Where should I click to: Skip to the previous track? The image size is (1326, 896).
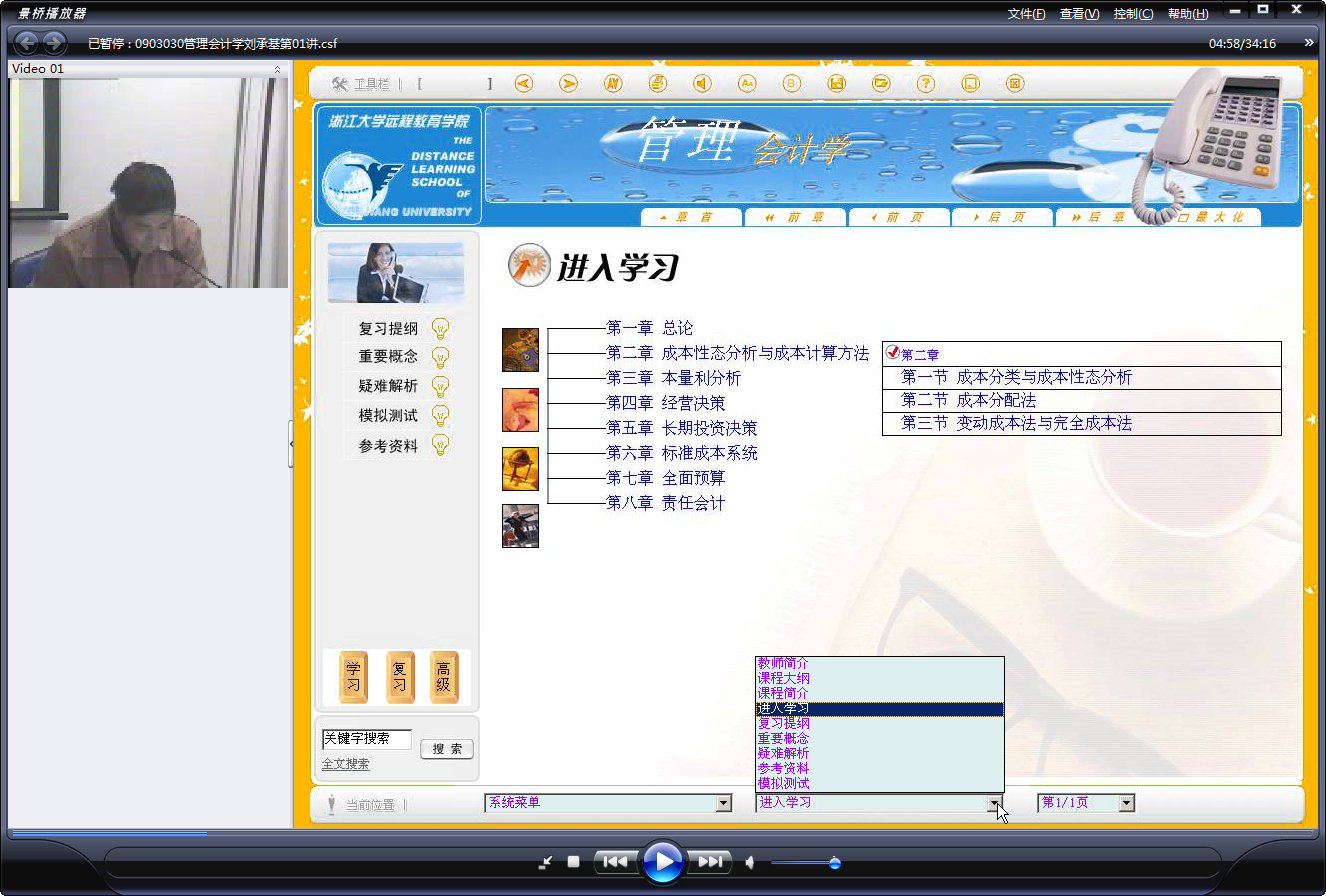click(615, 861)
